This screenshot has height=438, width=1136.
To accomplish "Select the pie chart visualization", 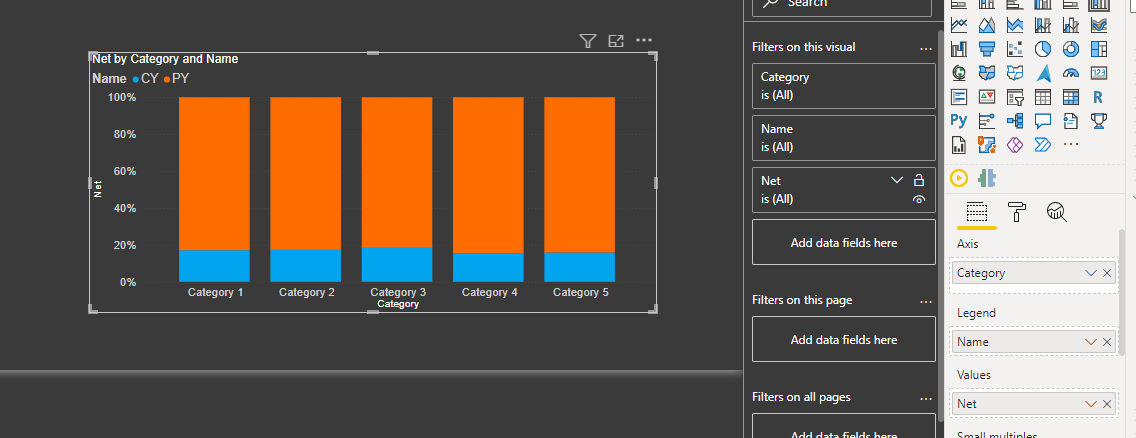I will pos(1043,49).
